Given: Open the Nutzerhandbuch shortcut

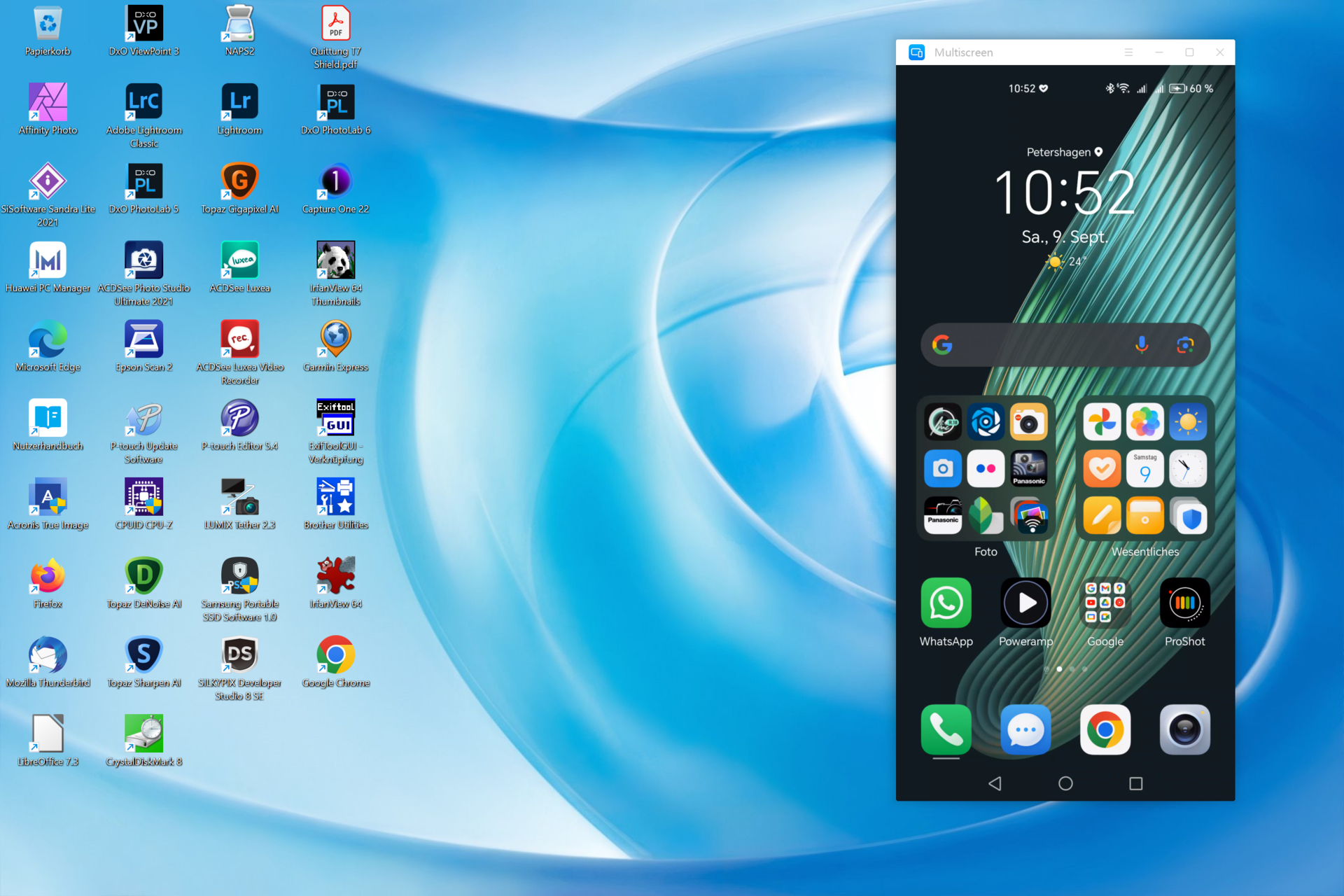Looking at the screenshot, I should coord(48,419).
